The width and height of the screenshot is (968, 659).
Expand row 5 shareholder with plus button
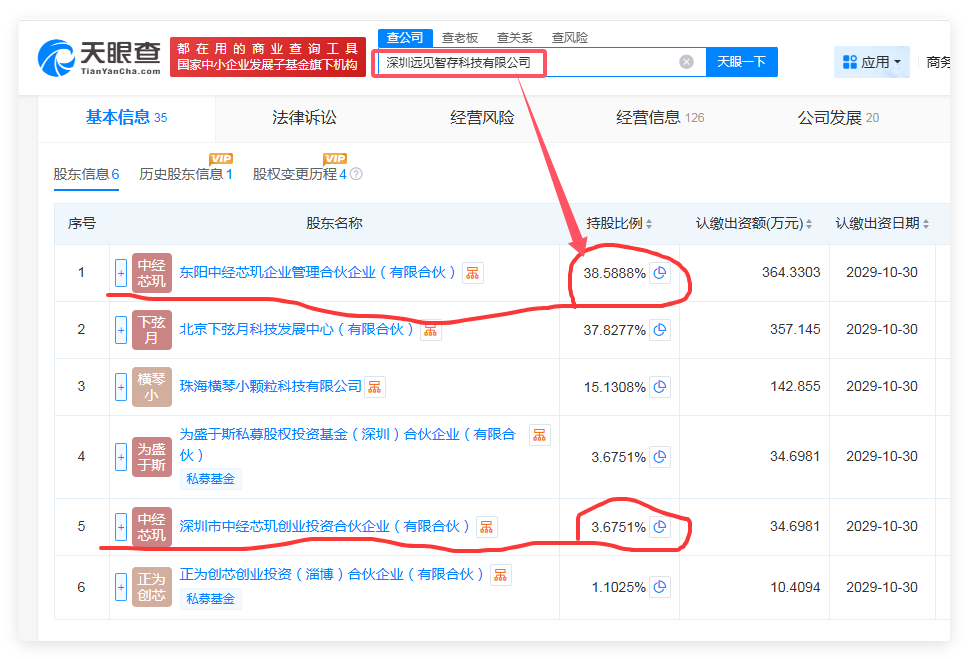(x=121, y=527)
